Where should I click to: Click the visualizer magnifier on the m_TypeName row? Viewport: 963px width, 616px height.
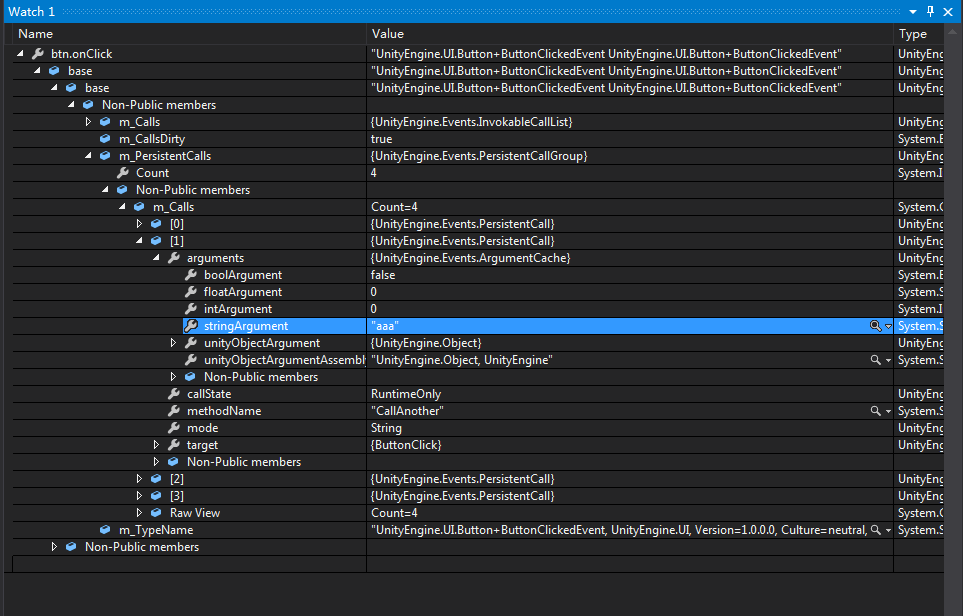[x=875, y=530]
